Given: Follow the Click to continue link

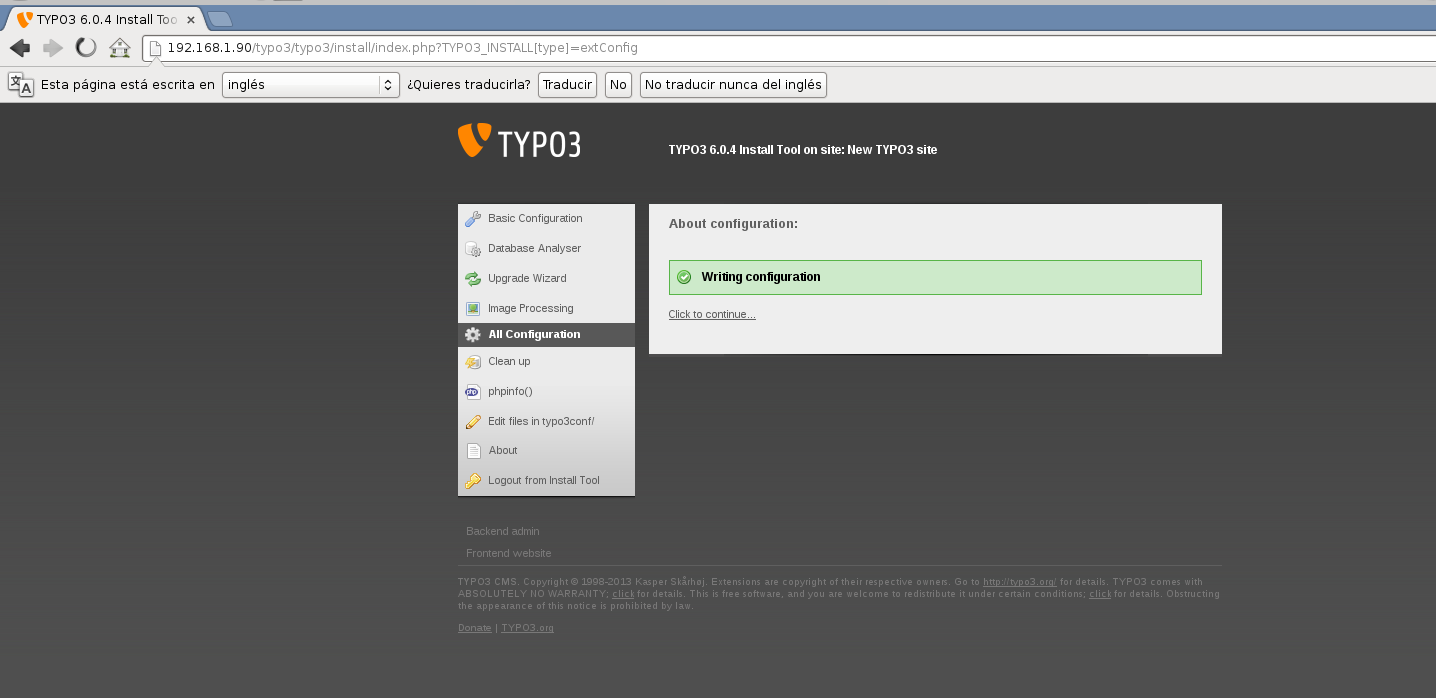Looking at the screenshot, I should click(x=712, y=315).
